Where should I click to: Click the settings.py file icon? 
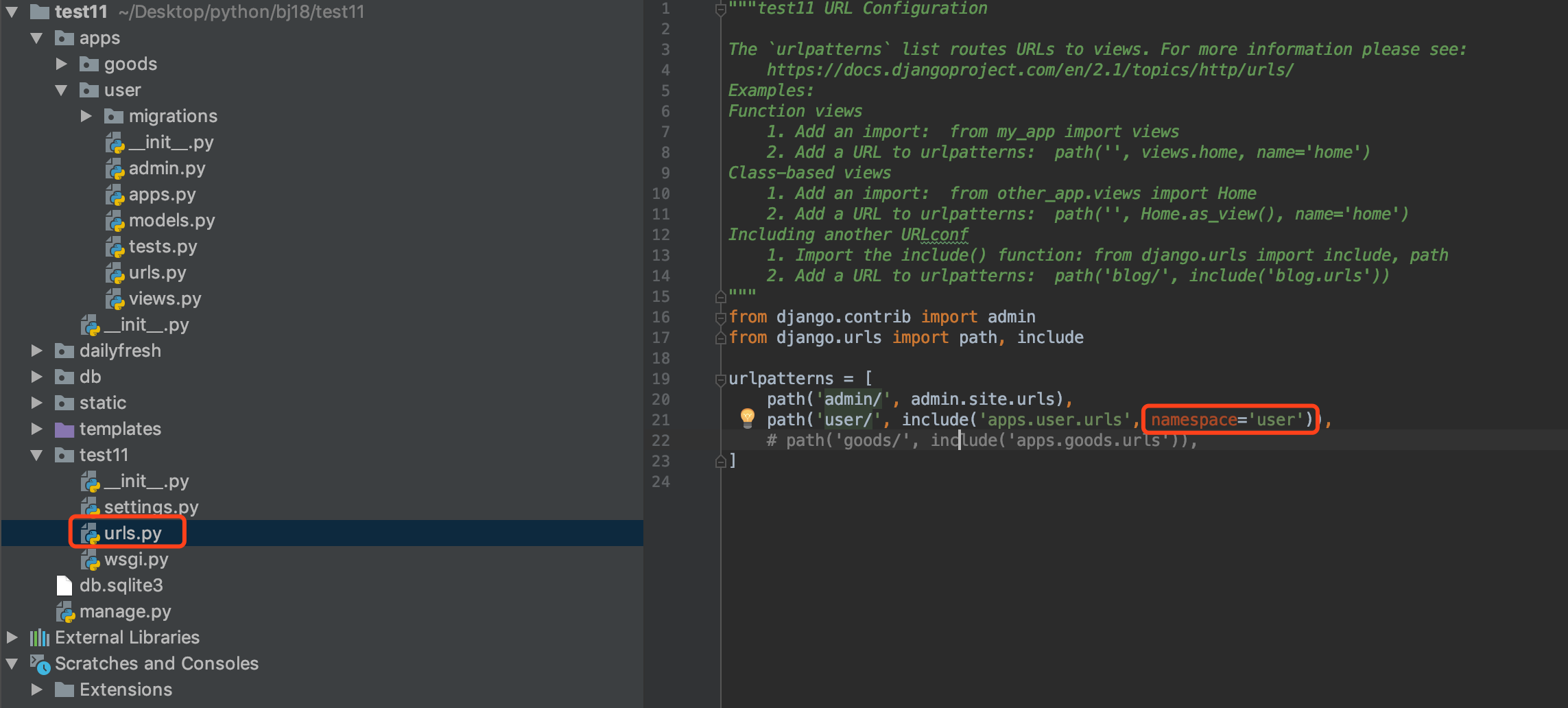[x=91, y=508]
